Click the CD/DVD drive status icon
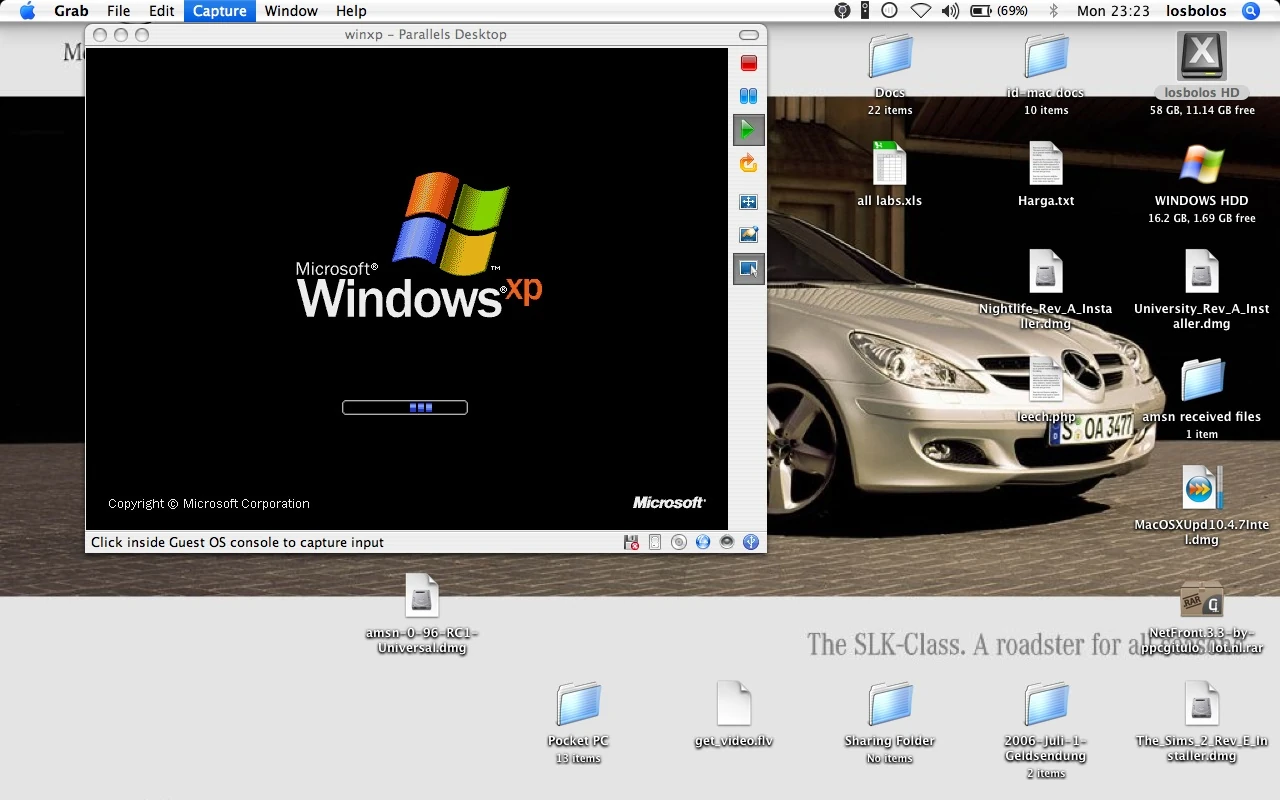 click(x=679, y=542)
